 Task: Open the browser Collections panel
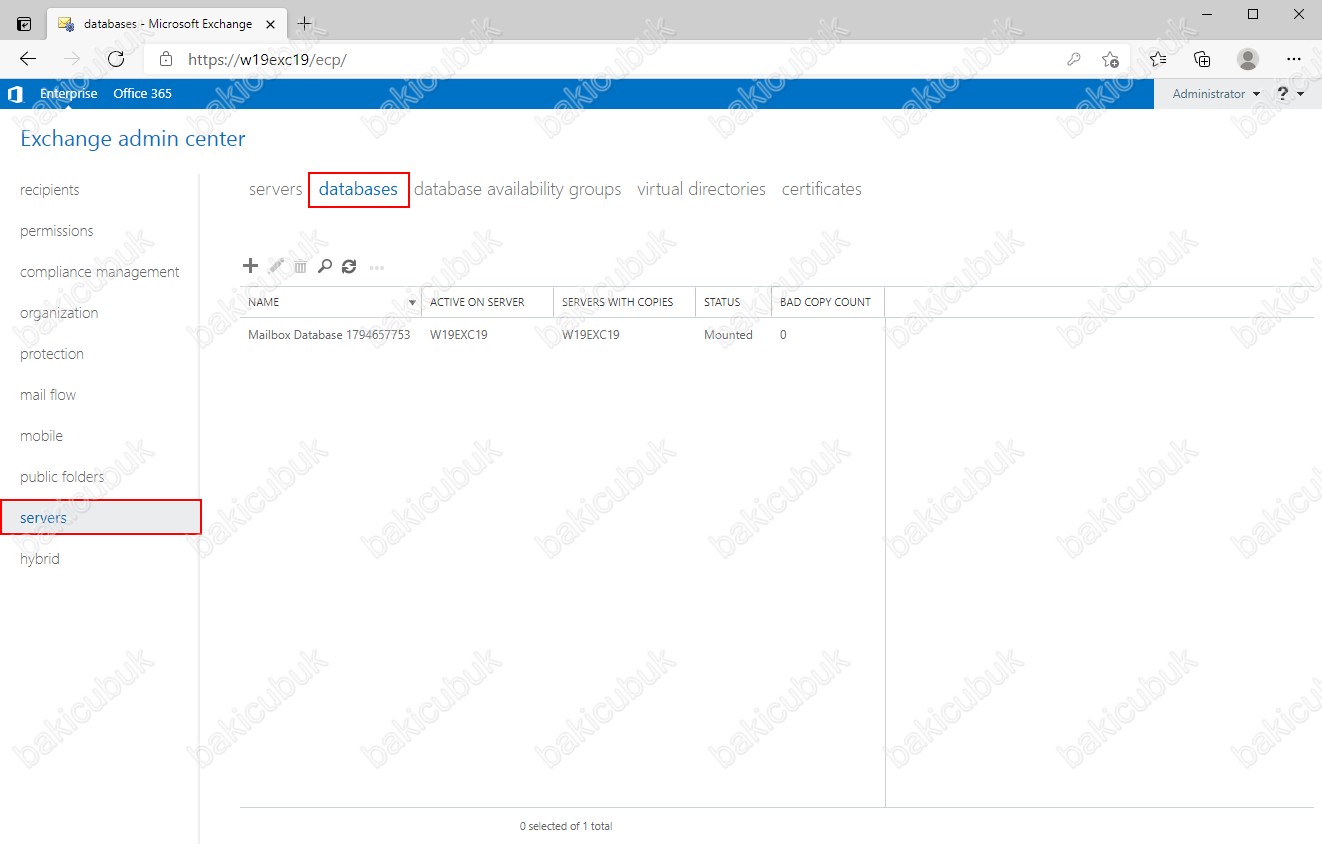click(x=1202, y=59)
